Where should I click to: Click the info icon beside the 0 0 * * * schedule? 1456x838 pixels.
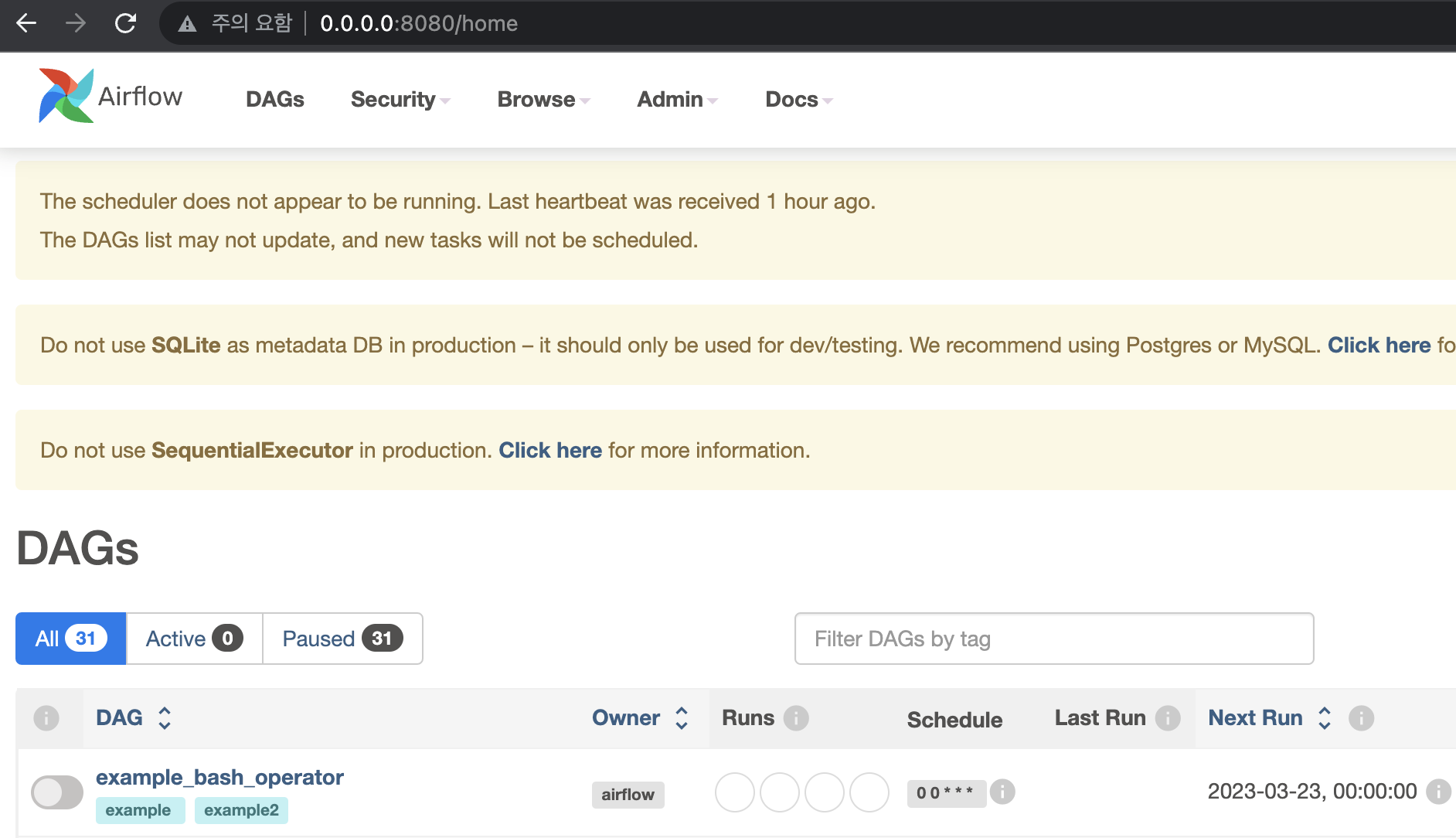tap(1002, 792)
